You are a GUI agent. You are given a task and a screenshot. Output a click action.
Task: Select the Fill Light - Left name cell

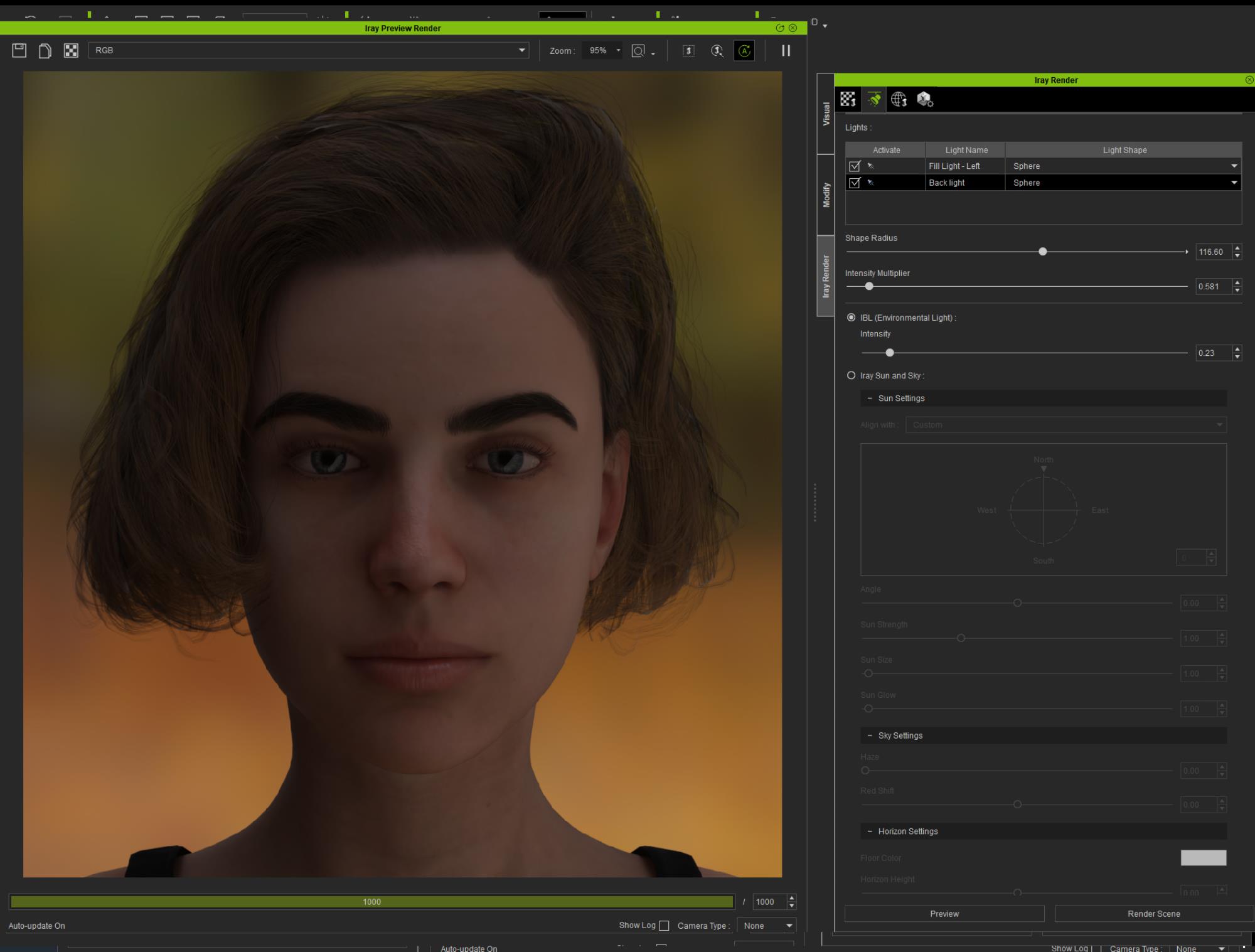point(965,166)
